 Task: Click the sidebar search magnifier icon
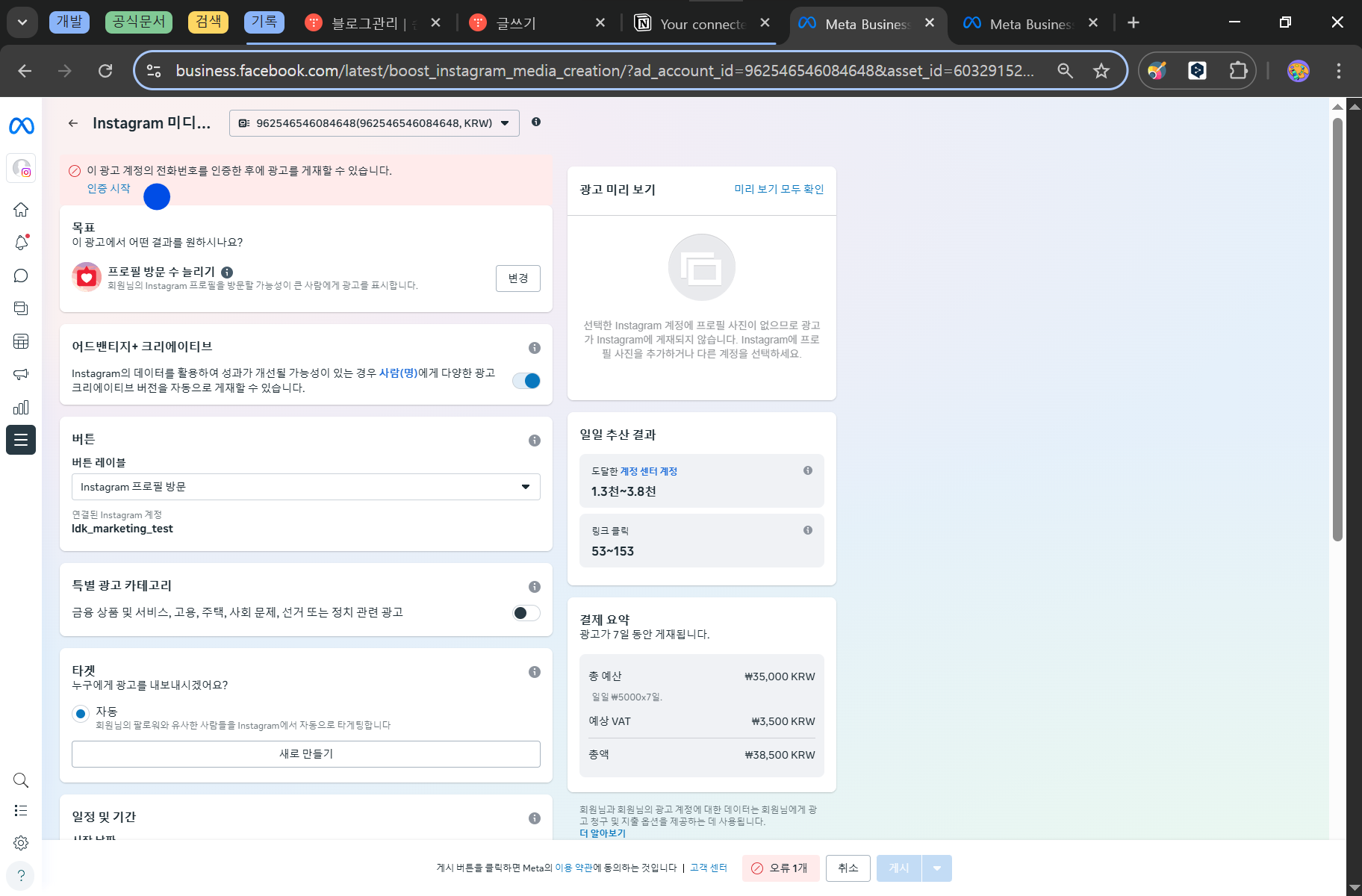point(21,780)
